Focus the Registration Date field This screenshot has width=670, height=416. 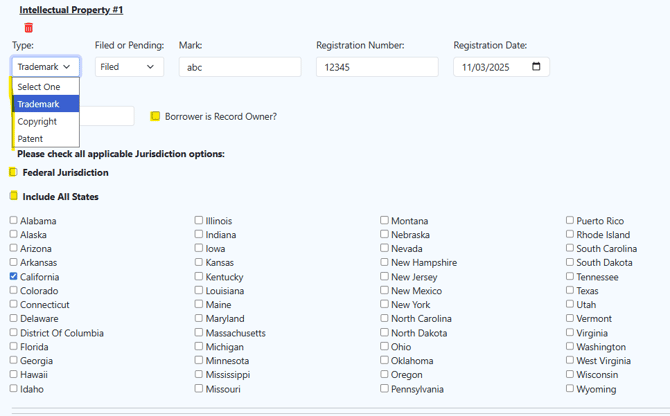pos(490,67)
